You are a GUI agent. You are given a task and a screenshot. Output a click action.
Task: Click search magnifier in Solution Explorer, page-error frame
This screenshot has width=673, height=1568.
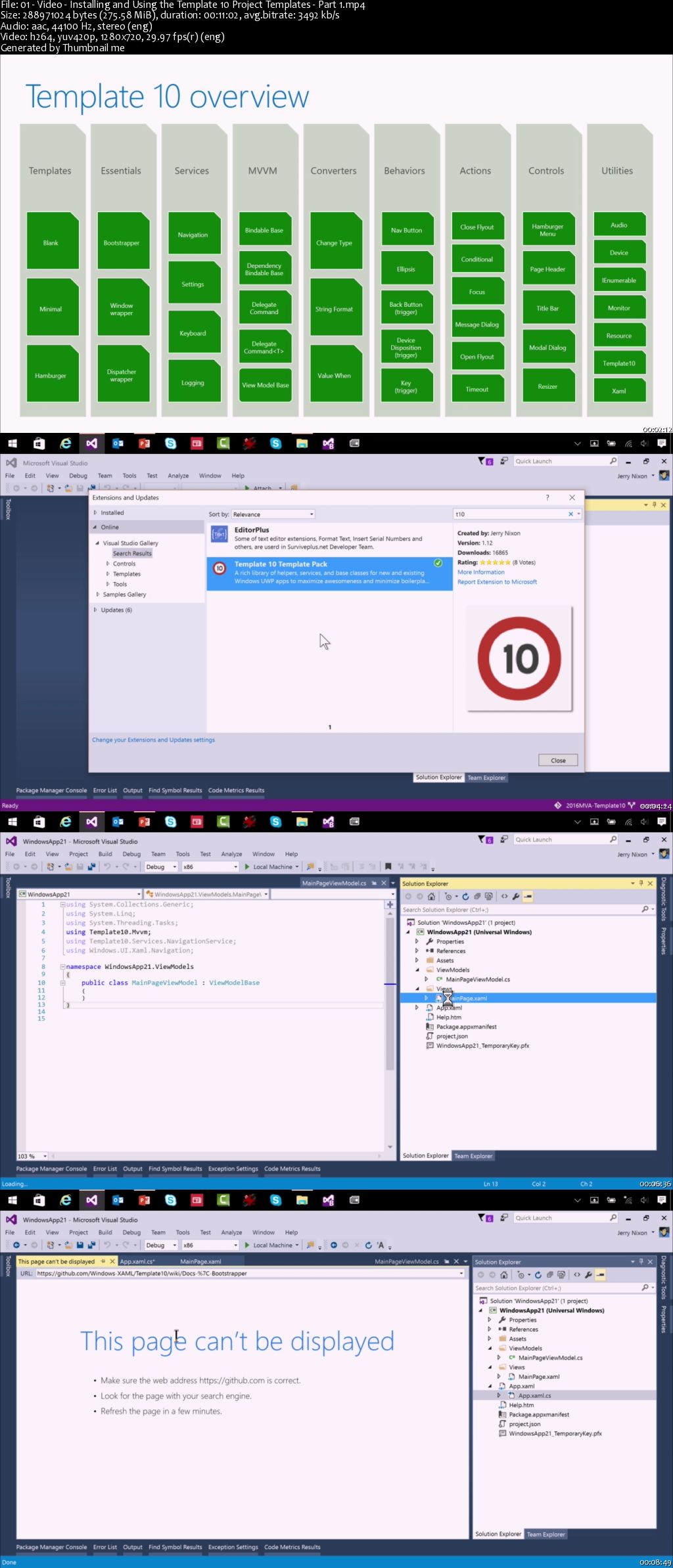[645, 1288]
